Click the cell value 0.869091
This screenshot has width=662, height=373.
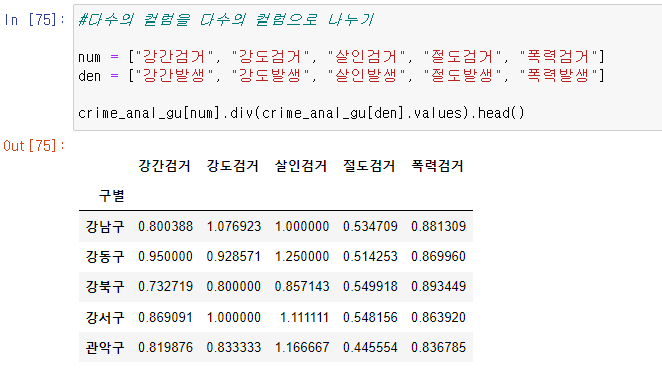166,317
